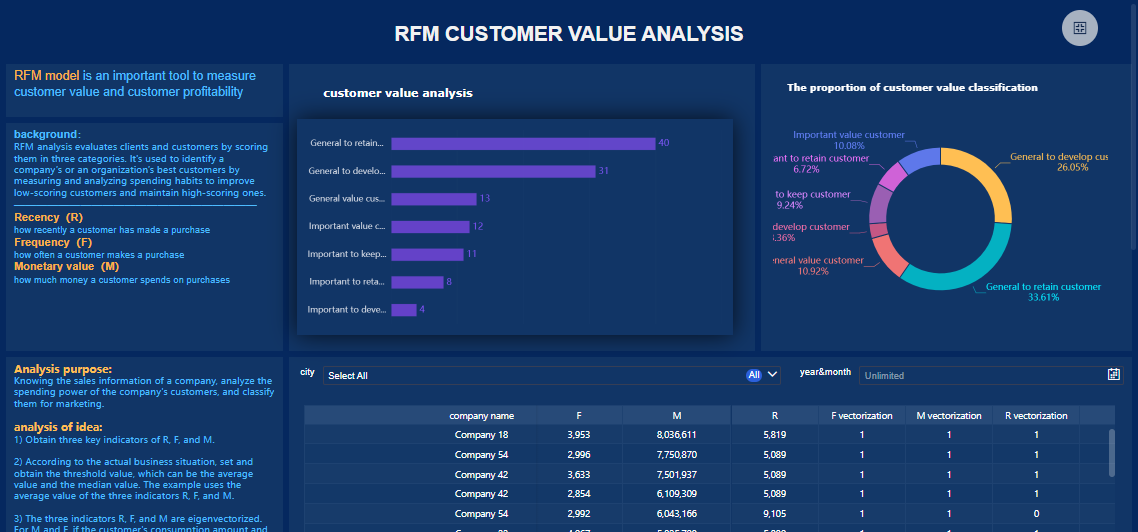Click the blue All badge in city filter
1138x532 pixels.
coord(753,375)
